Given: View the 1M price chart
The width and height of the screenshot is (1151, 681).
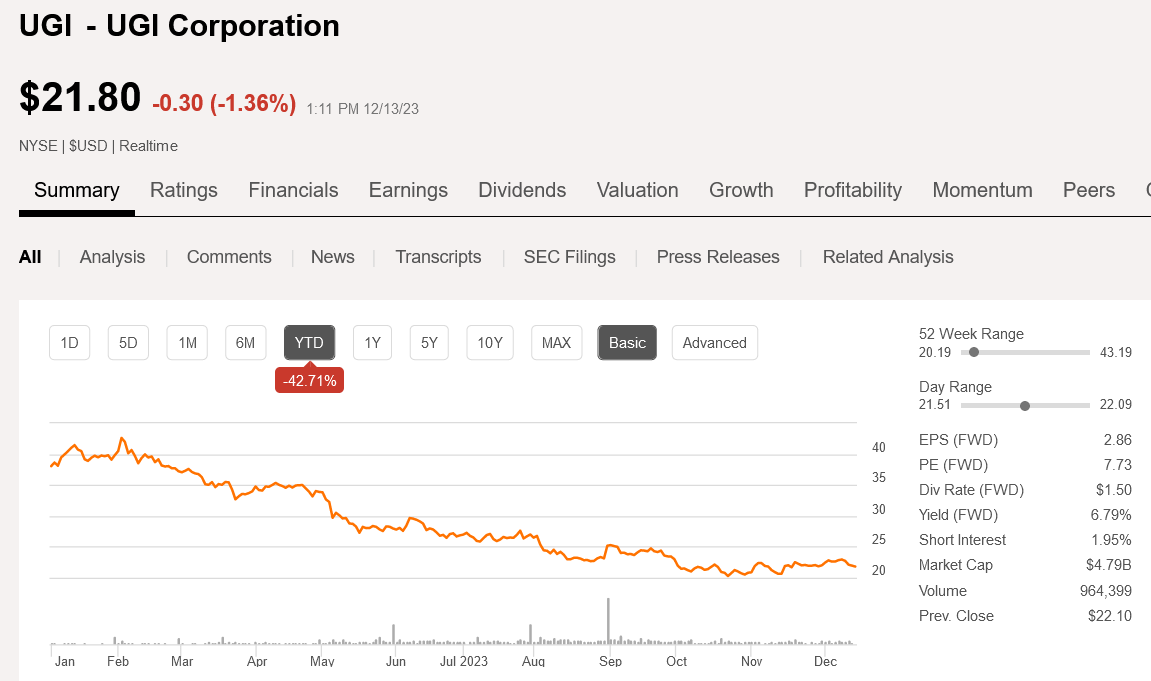Looking at the screenshot, I should click(186, 342).
